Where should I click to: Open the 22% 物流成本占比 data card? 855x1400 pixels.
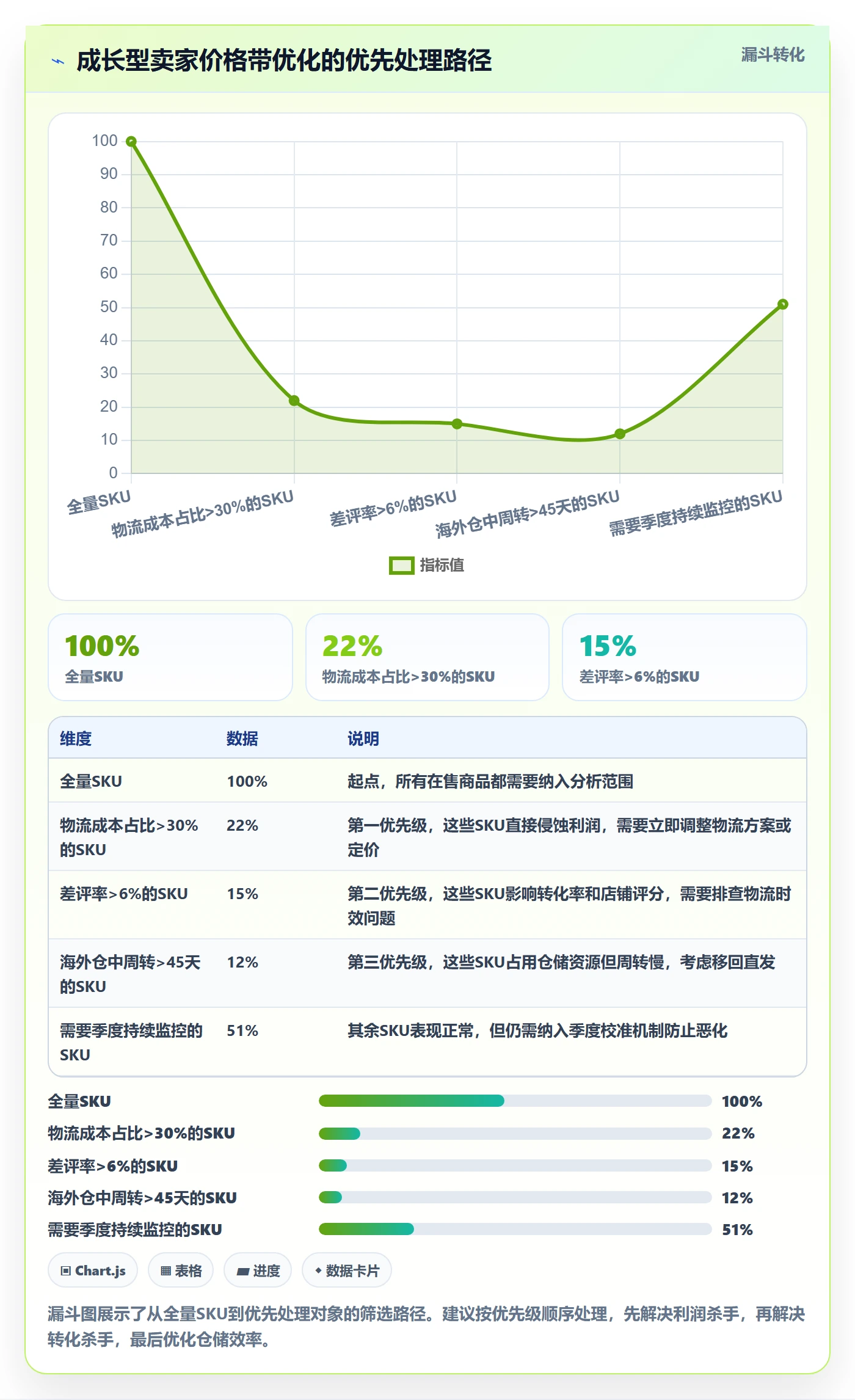coord(428,657)
